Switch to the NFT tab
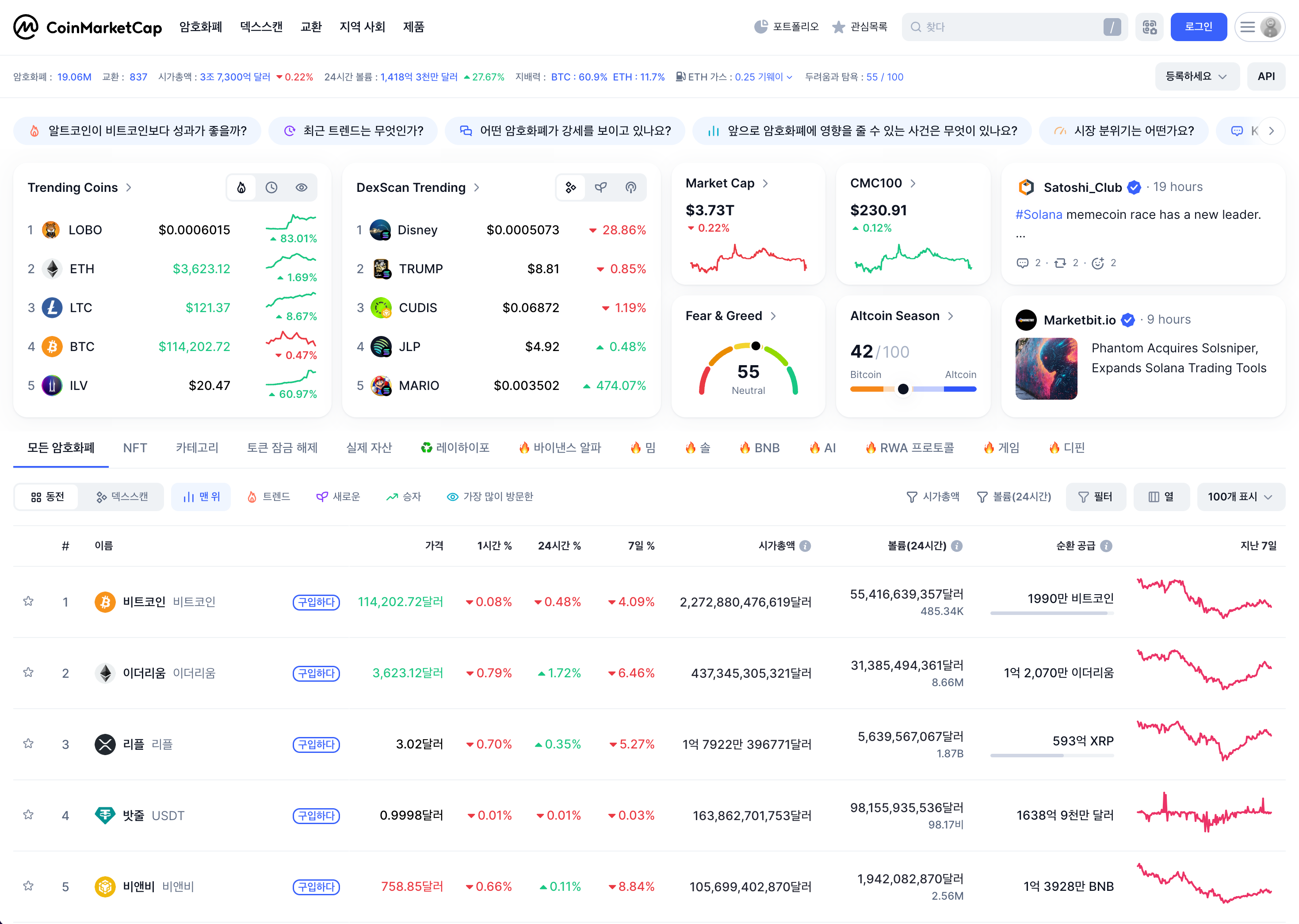The width and height of the screenshot is (1299, 924). [135, 448]
